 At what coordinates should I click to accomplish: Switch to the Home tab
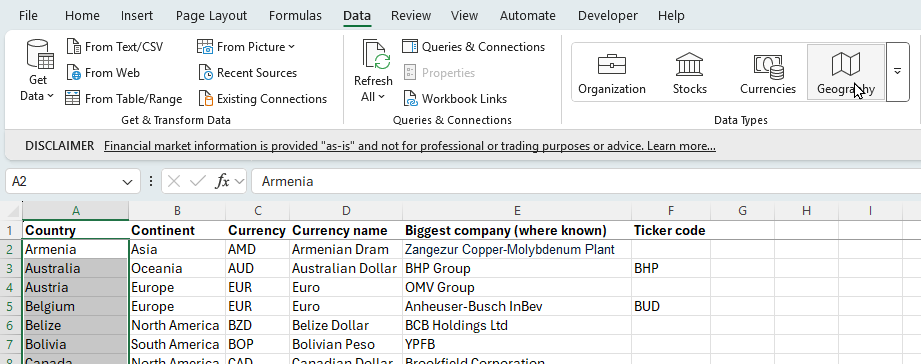coord(82,15)
